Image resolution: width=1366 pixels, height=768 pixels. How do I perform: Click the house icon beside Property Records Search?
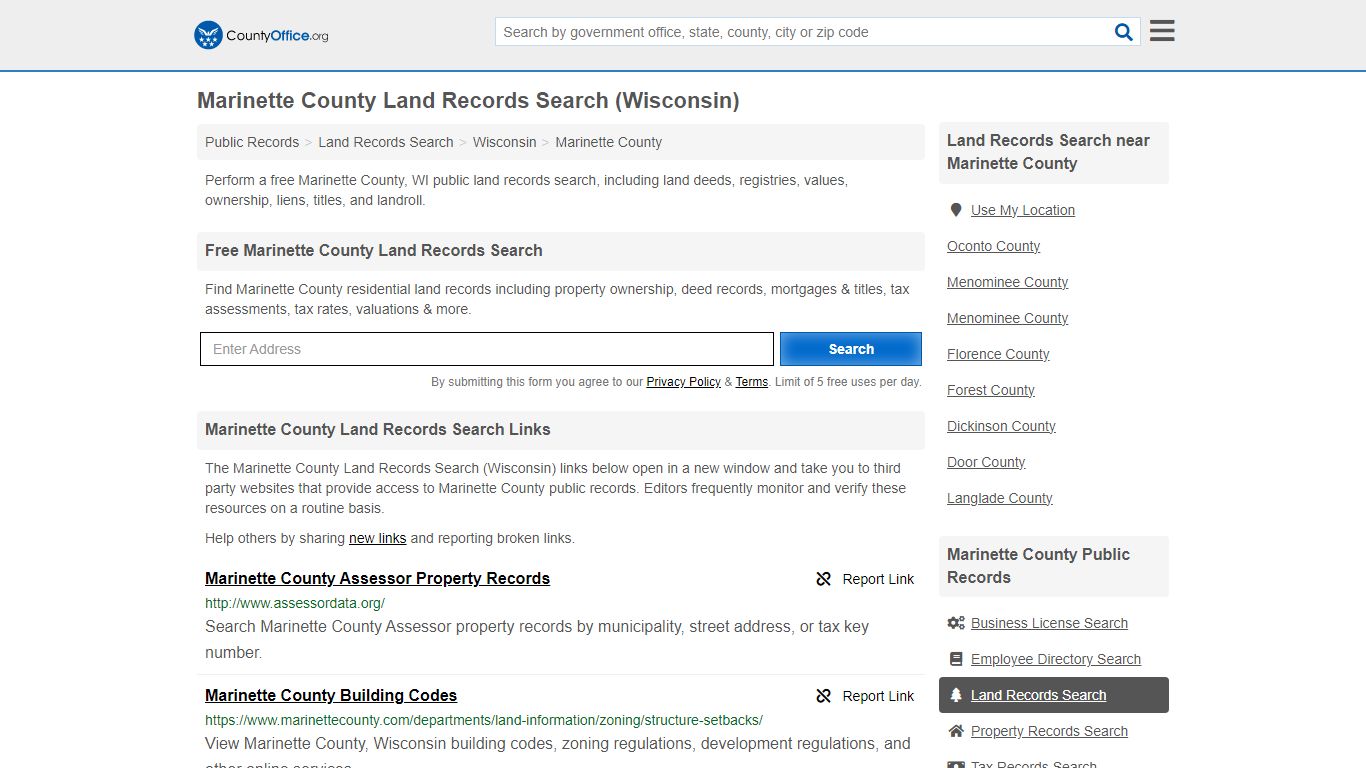956,731
